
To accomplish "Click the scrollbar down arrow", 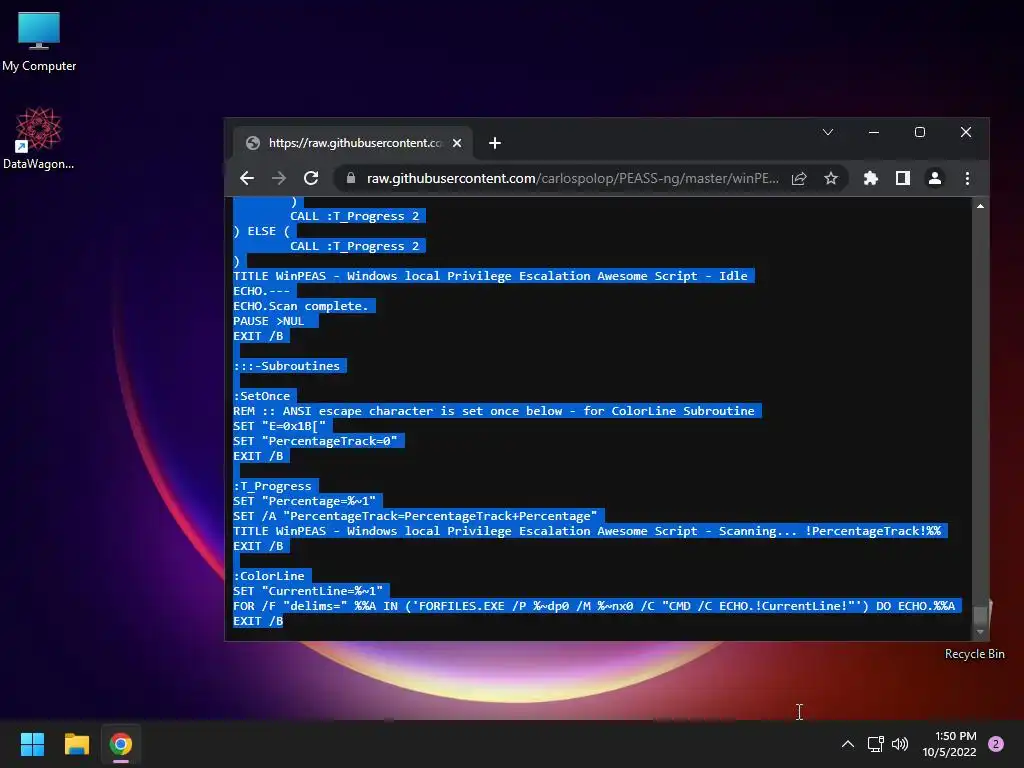I will coord(980,632).
